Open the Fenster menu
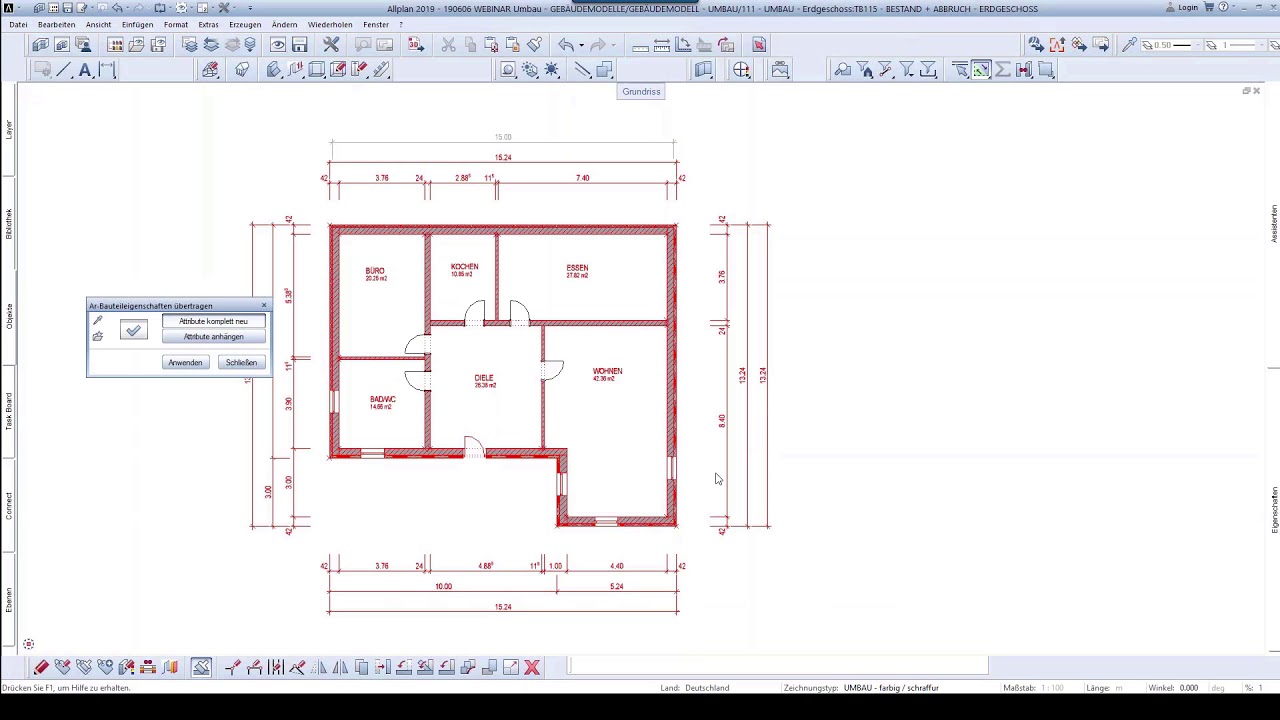 376,24
